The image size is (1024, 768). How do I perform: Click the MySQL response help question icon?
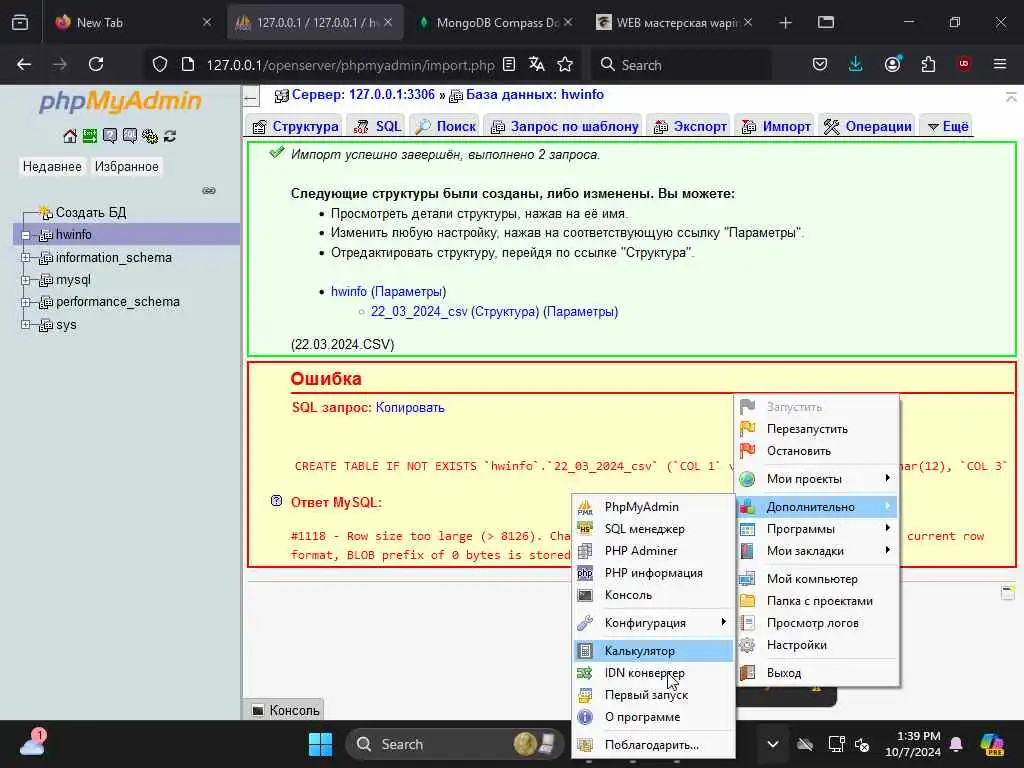pos(276,501)
